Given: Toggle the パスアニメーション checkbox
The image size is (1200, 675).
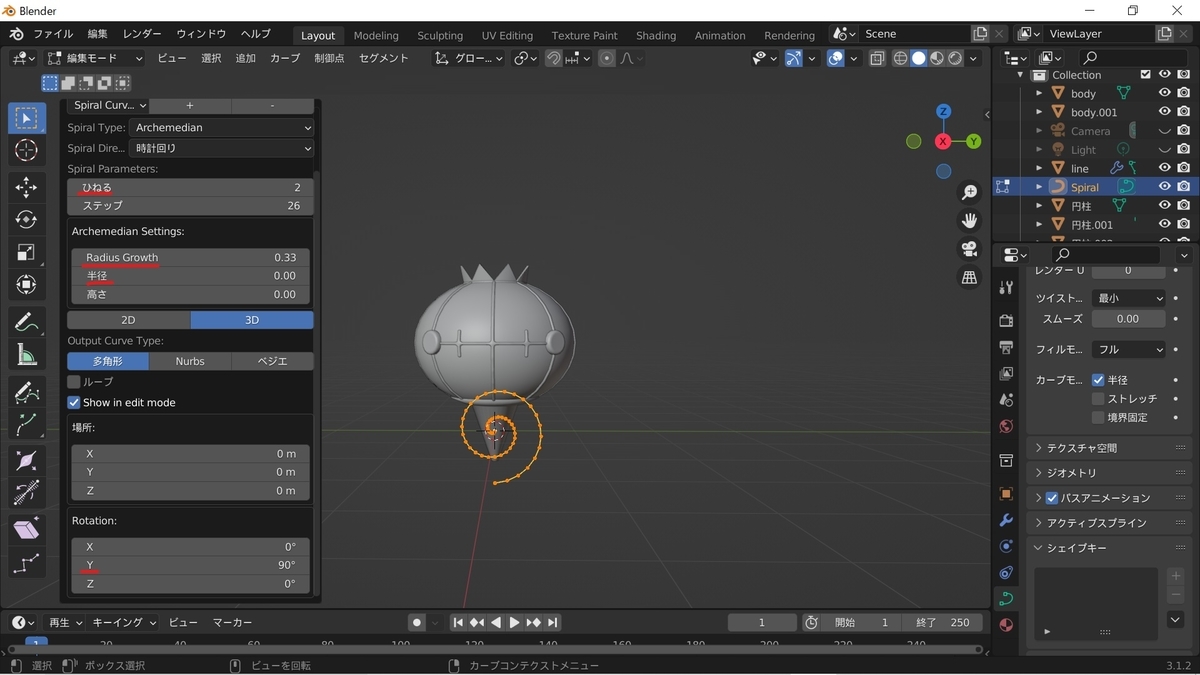Looking at the screenshot, I should pos(1052,498).
